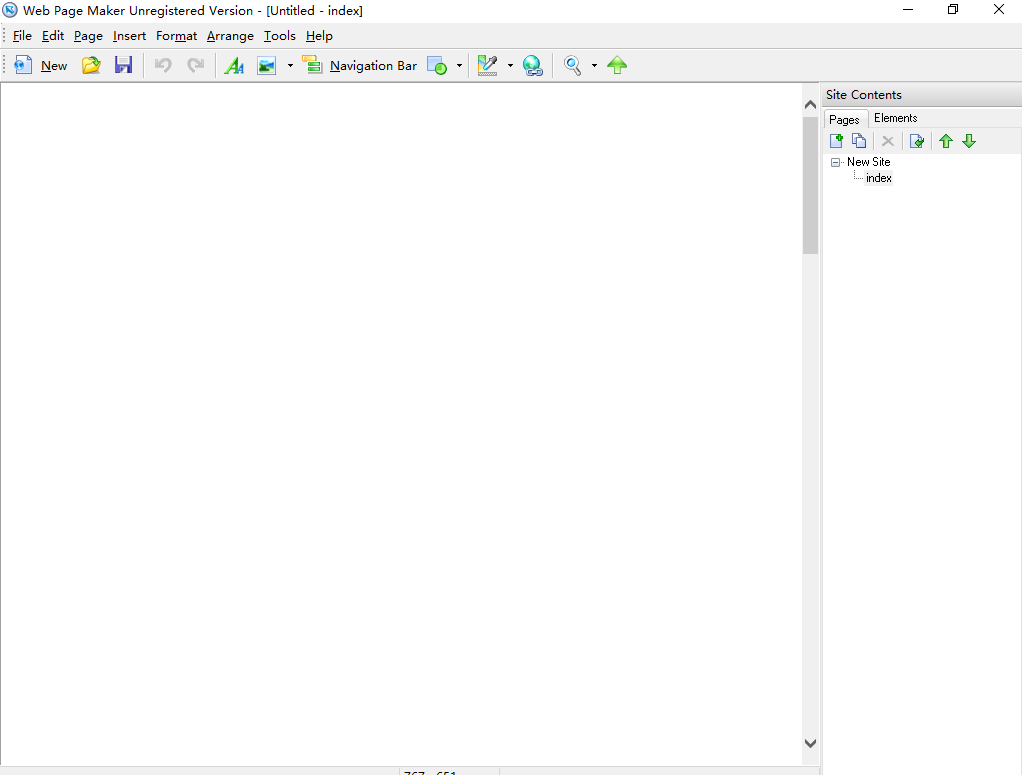Screen dimensions: 1022x775
Task: Save the current project
Action: [x=124, y=65]
